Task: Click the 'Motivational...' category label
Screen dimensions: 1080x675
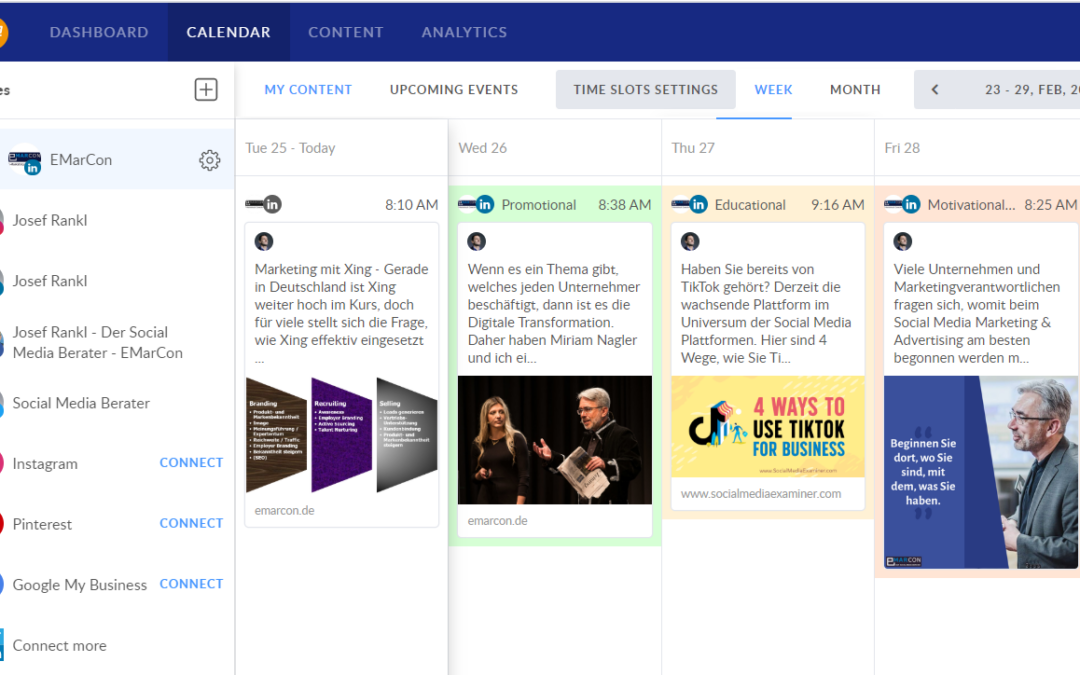Action: [971, 205]
